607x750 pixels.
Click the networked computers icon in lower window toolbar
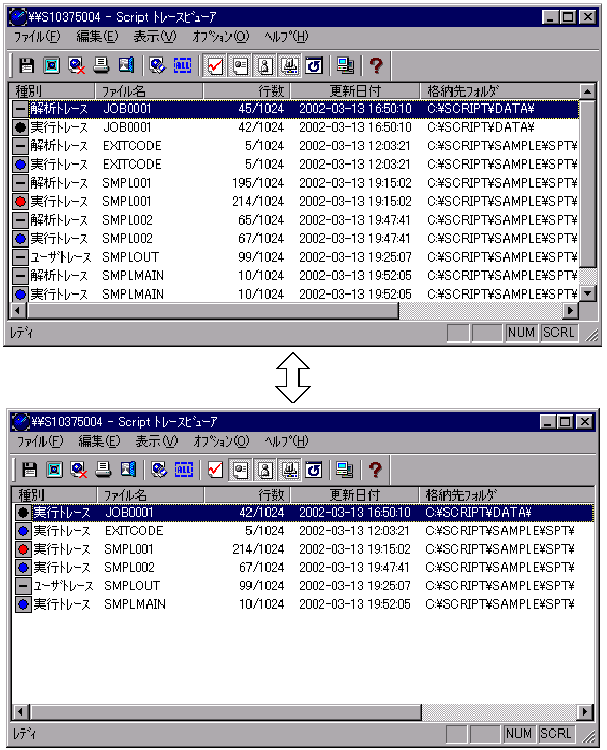(x=344, y=470)
